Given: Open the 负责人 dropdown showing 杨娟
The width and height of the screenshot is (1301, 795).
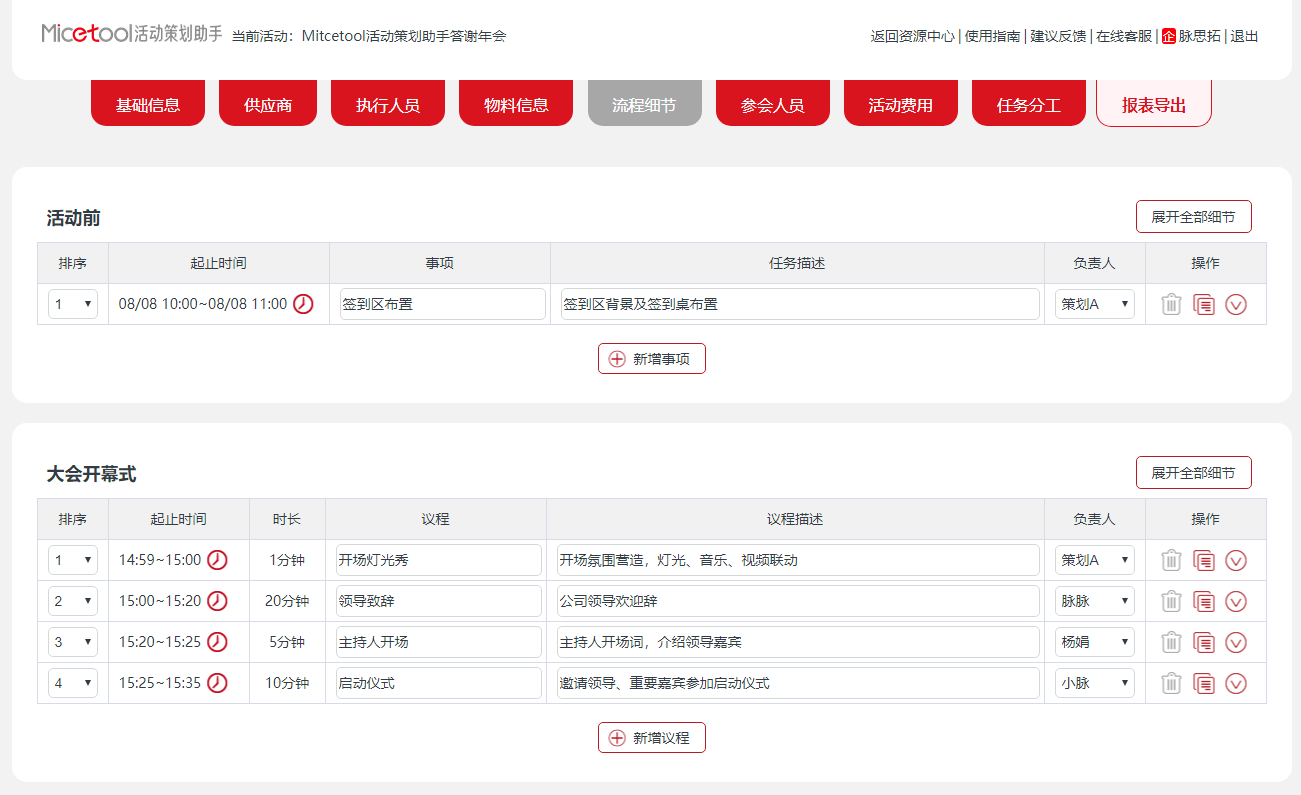Looking at the screenshot, I should (x=1095, y=642).
